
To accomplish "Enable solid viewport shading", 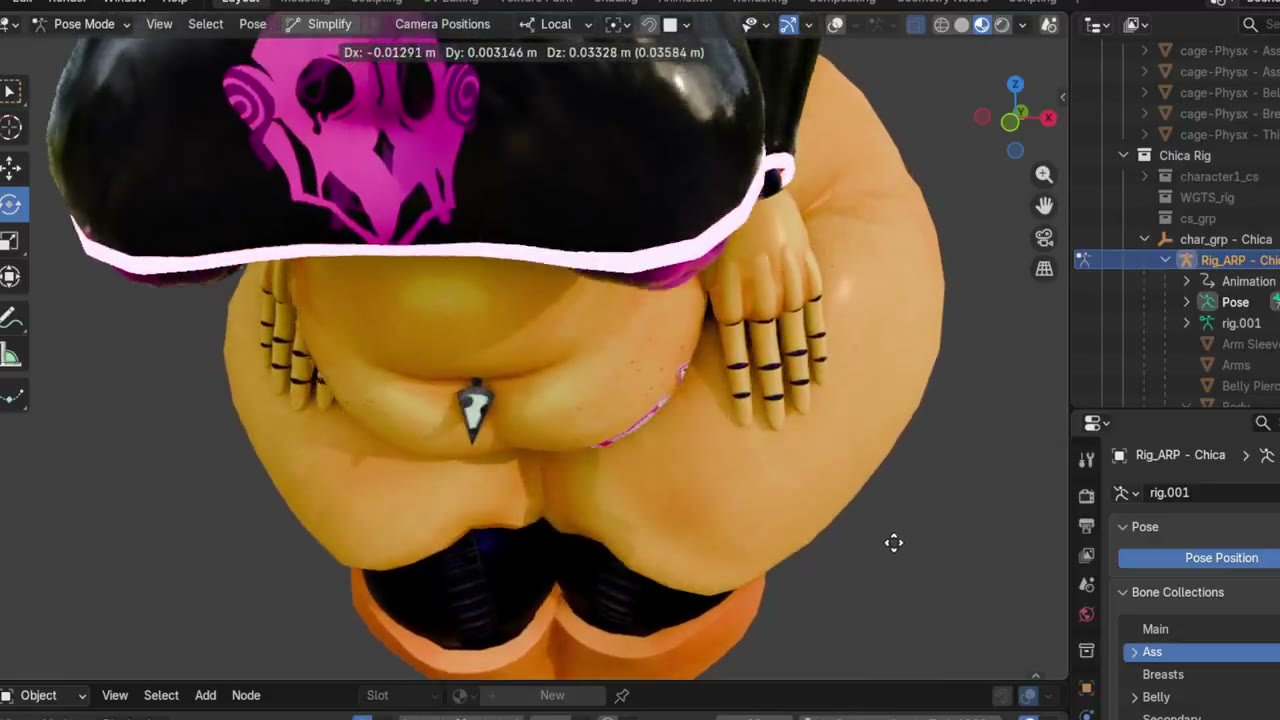I will 961,25.
